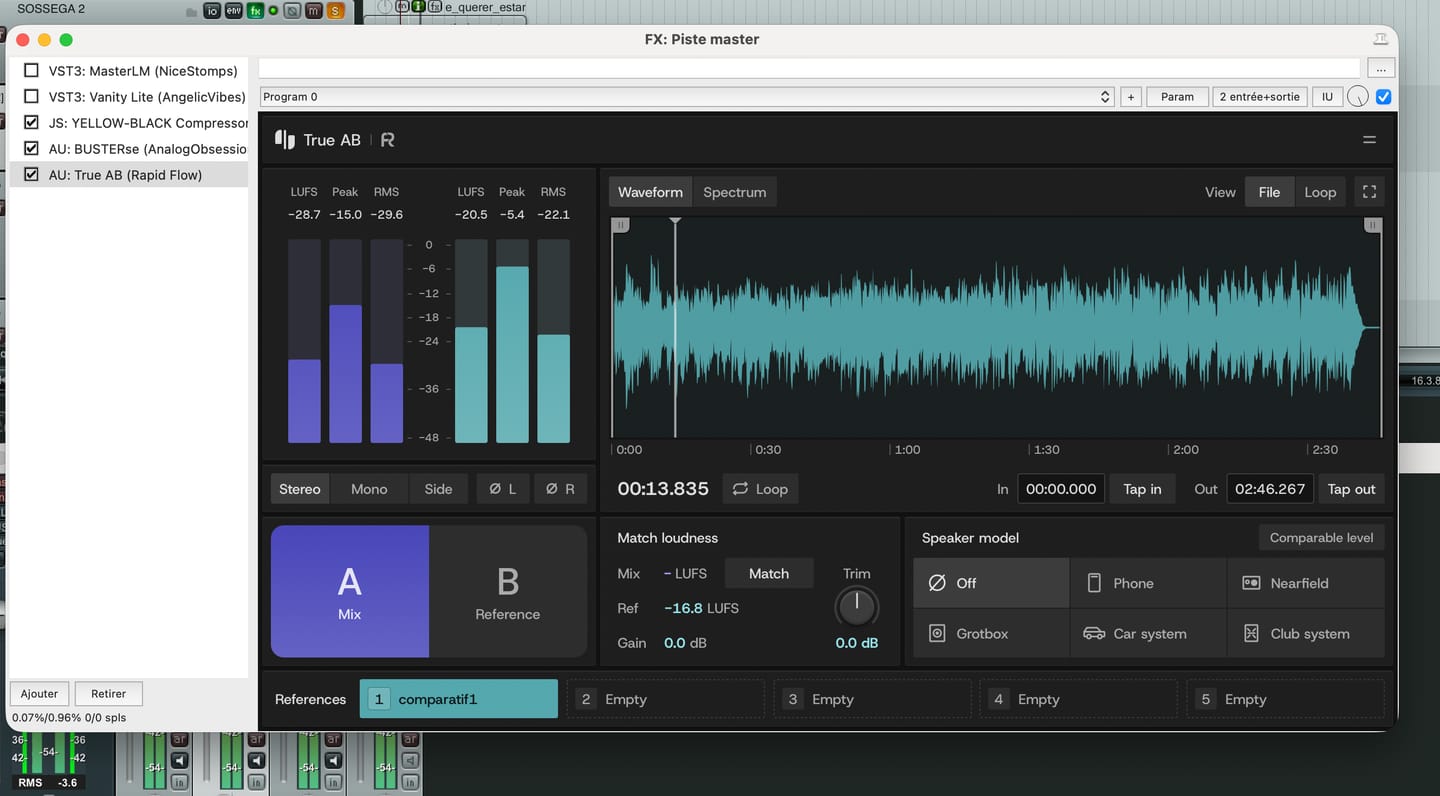The image size is (1440, 796).
Task: Toggle the Loop playback button
Action: click(760, 489)
